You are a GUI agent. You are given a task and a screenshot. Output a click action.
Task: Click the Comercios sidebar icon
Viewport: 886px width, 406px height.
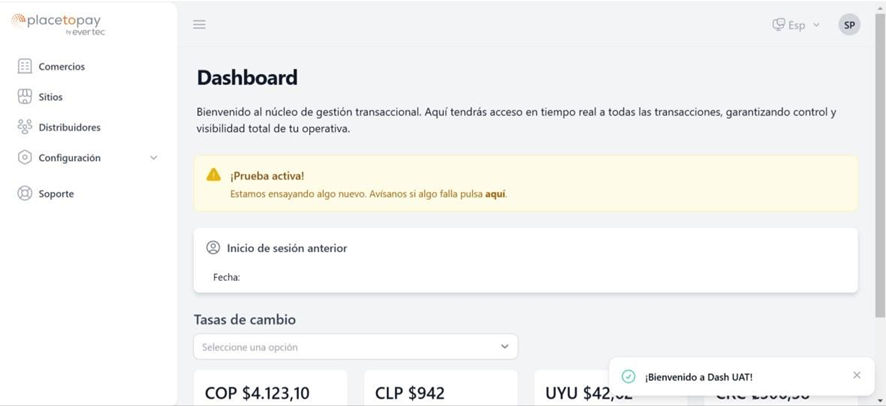25,66
